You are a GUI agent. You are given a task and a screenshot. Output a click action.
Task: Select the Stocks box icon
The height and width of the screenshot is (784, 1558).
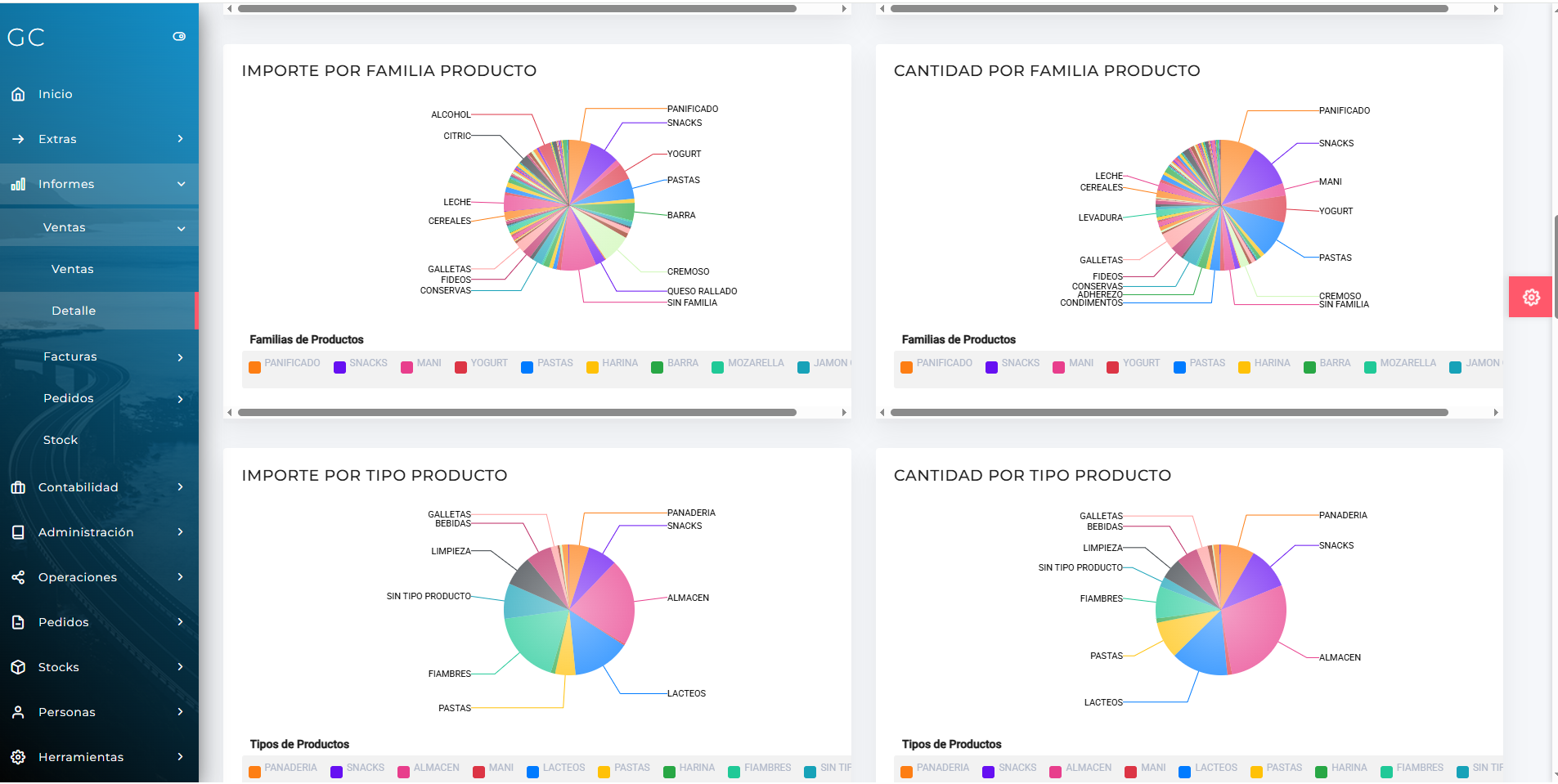19,666
